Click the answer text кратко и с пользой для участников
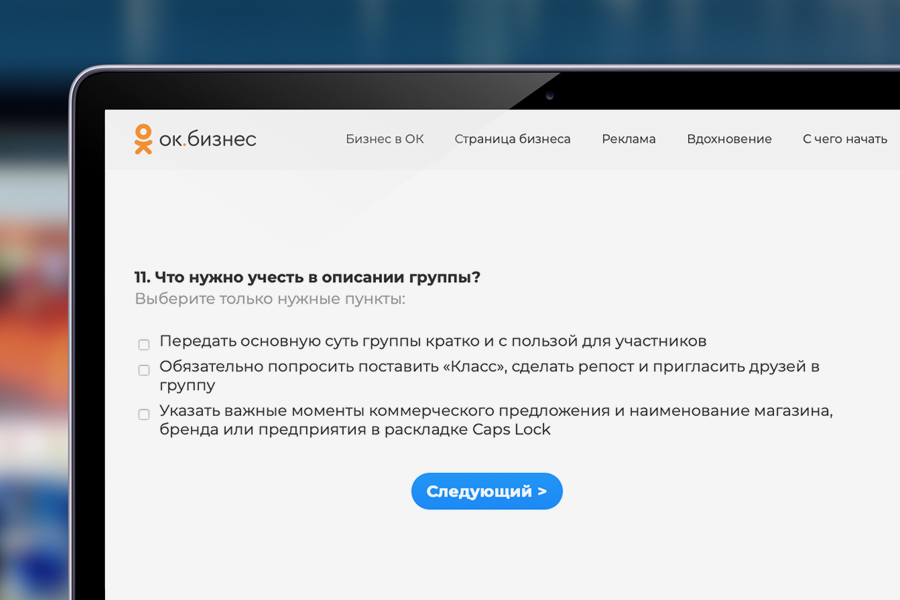 click(x=566, y=341)
